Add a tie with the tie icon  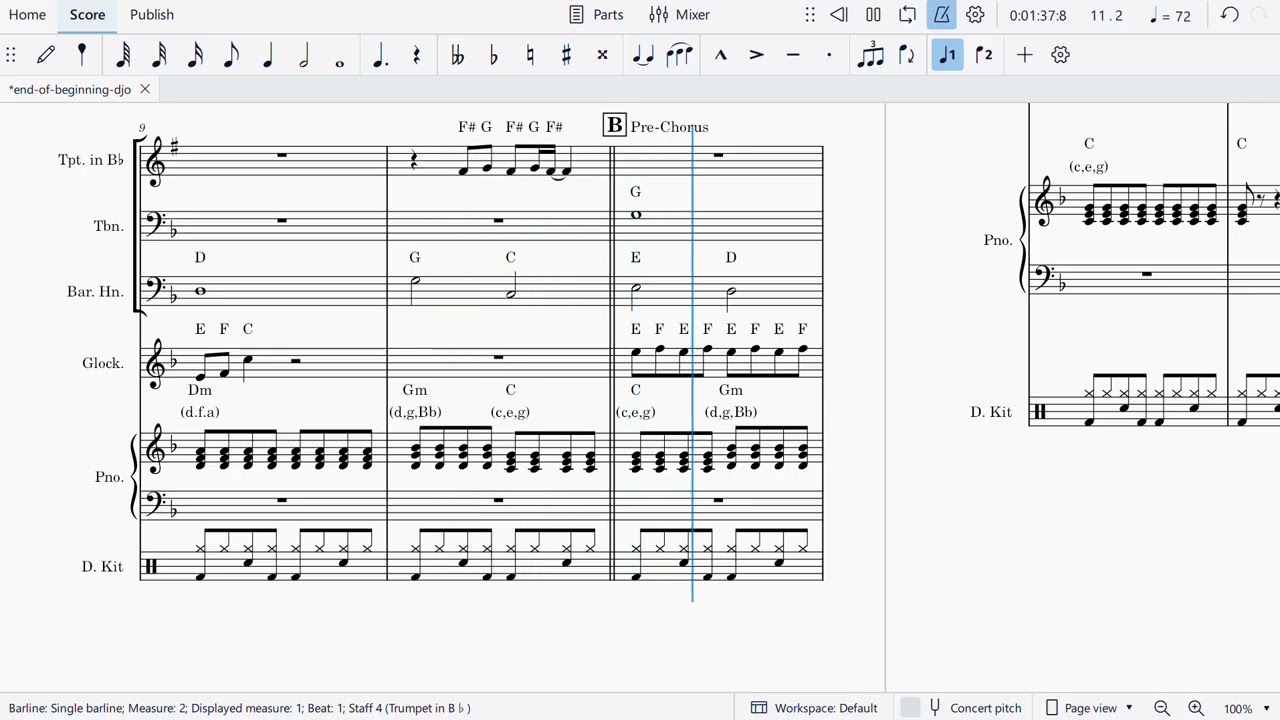click(x=643, y=55)
